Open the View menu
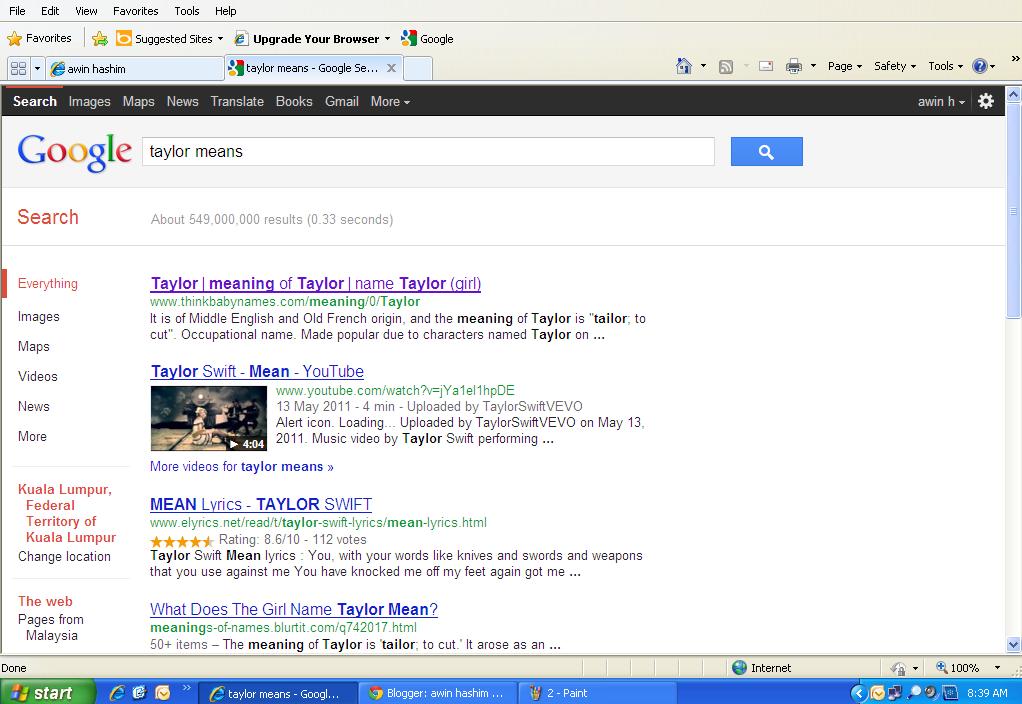The width and height of the screenshot is (1022, 704). pyautogui.click(x=86, y=11)
